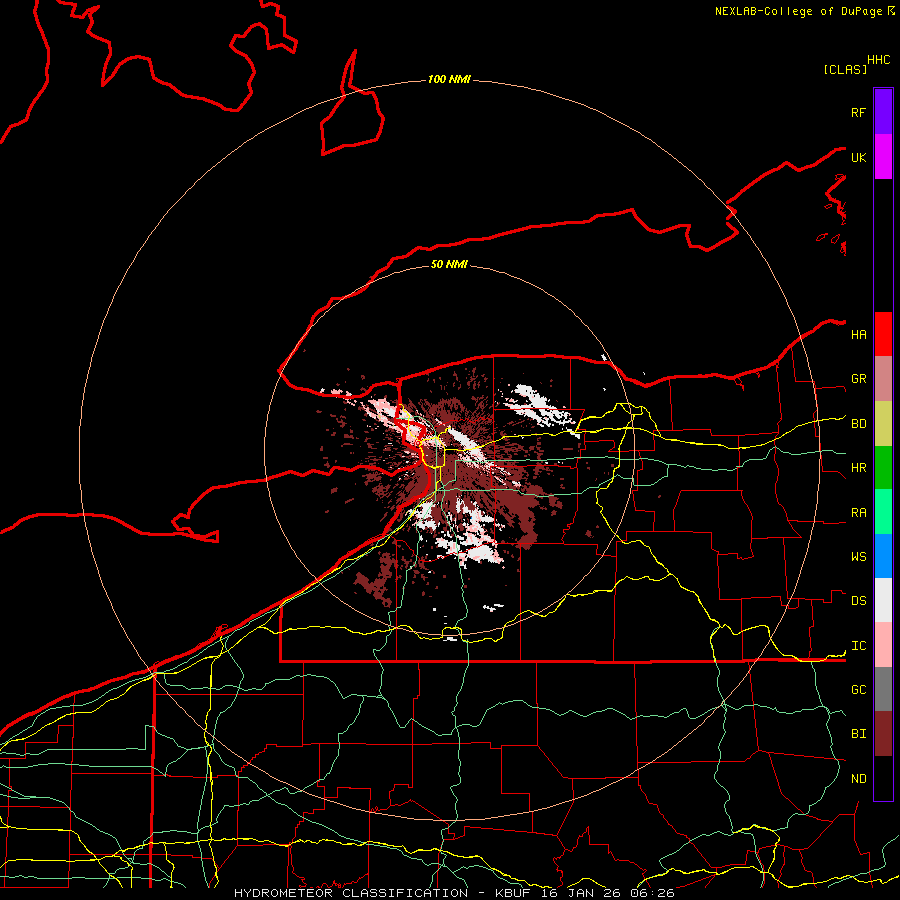Click the UK legend label
The image size is (900, 900).
point(858,157)
